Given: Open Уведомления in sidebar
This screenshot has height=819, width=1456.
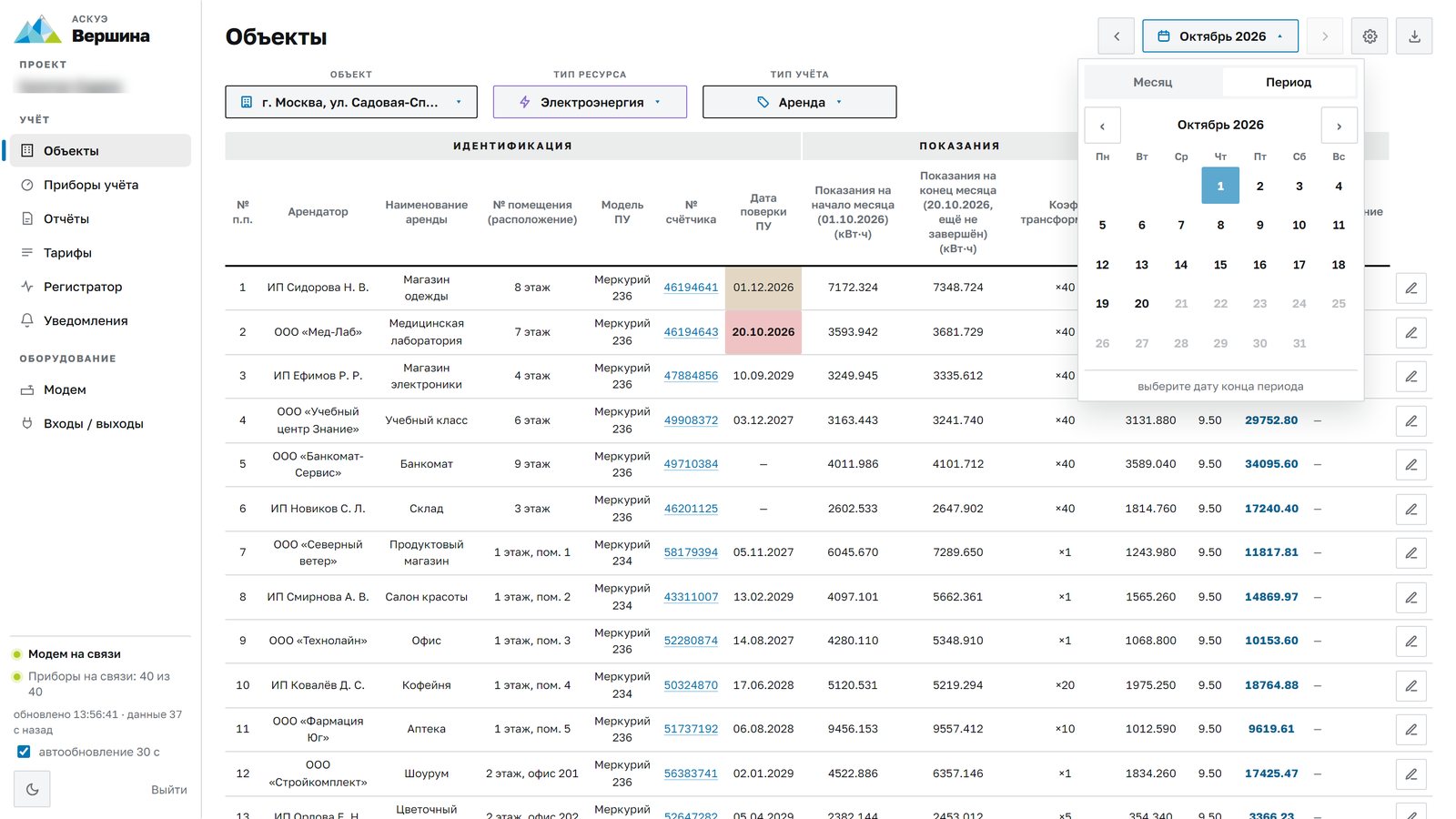Looking at the screenshot, I should point(100,320).
